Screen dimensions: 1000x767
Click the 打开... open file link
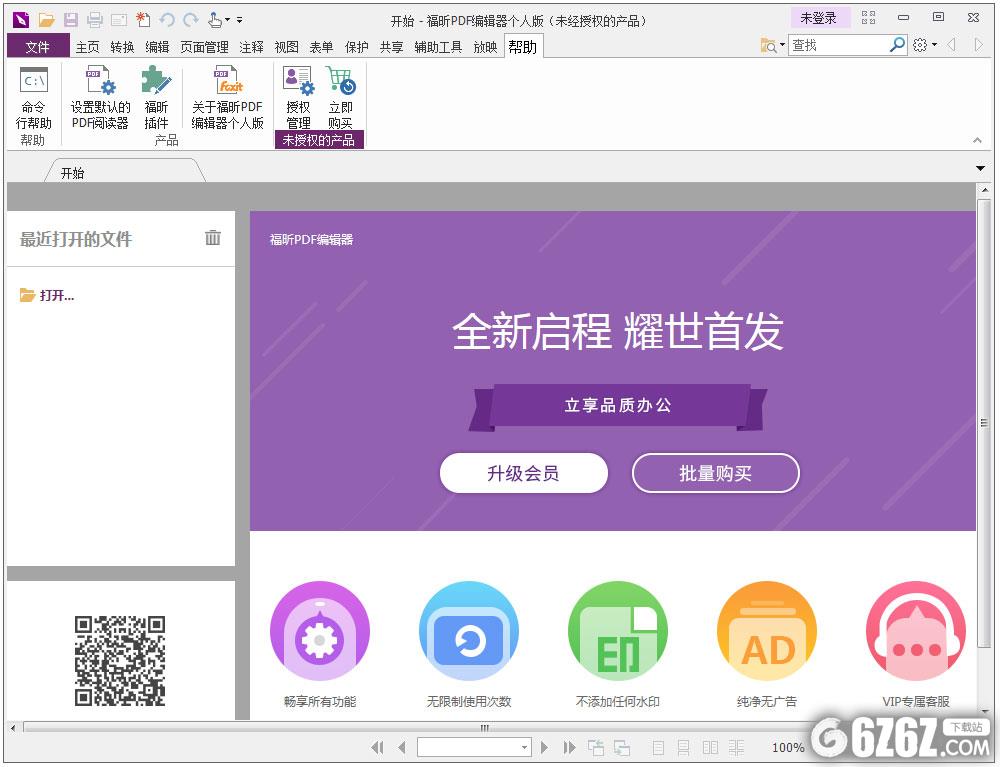[x=47, y=295]
